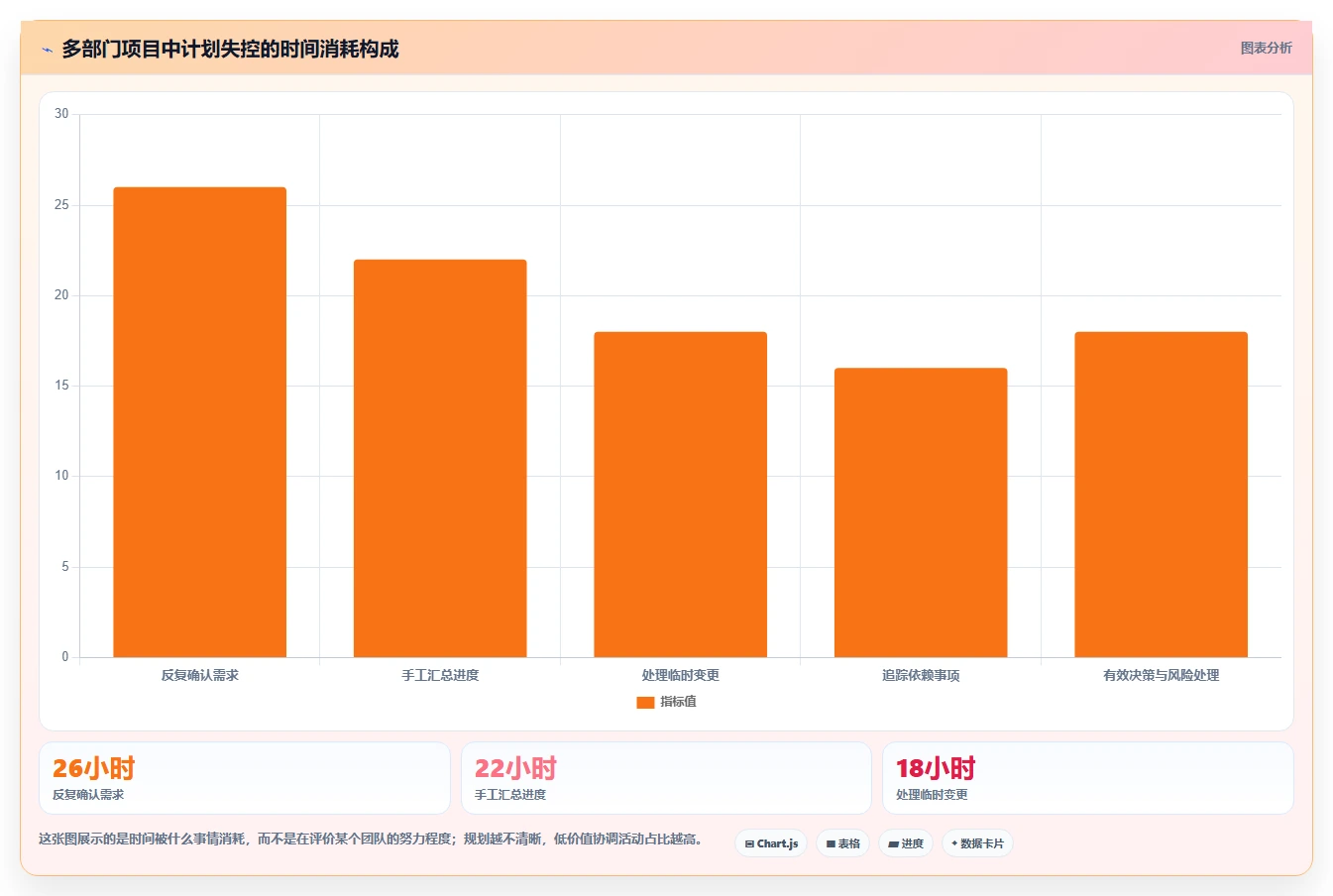The height and width of the screenshot is (896, 1333).
Task: Click the y-axis value 15
Action: click(61, 386)
